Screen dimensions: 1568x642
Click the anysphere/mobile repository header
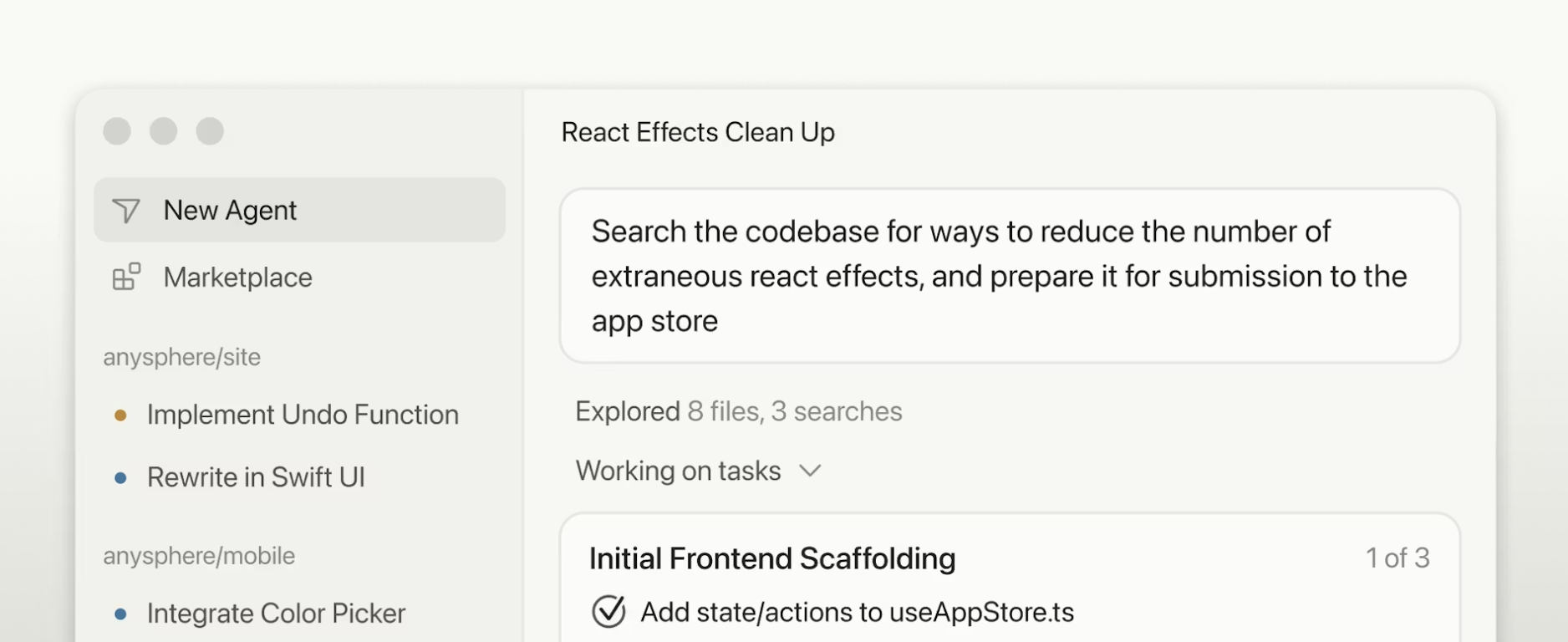[x=199, y=556]
